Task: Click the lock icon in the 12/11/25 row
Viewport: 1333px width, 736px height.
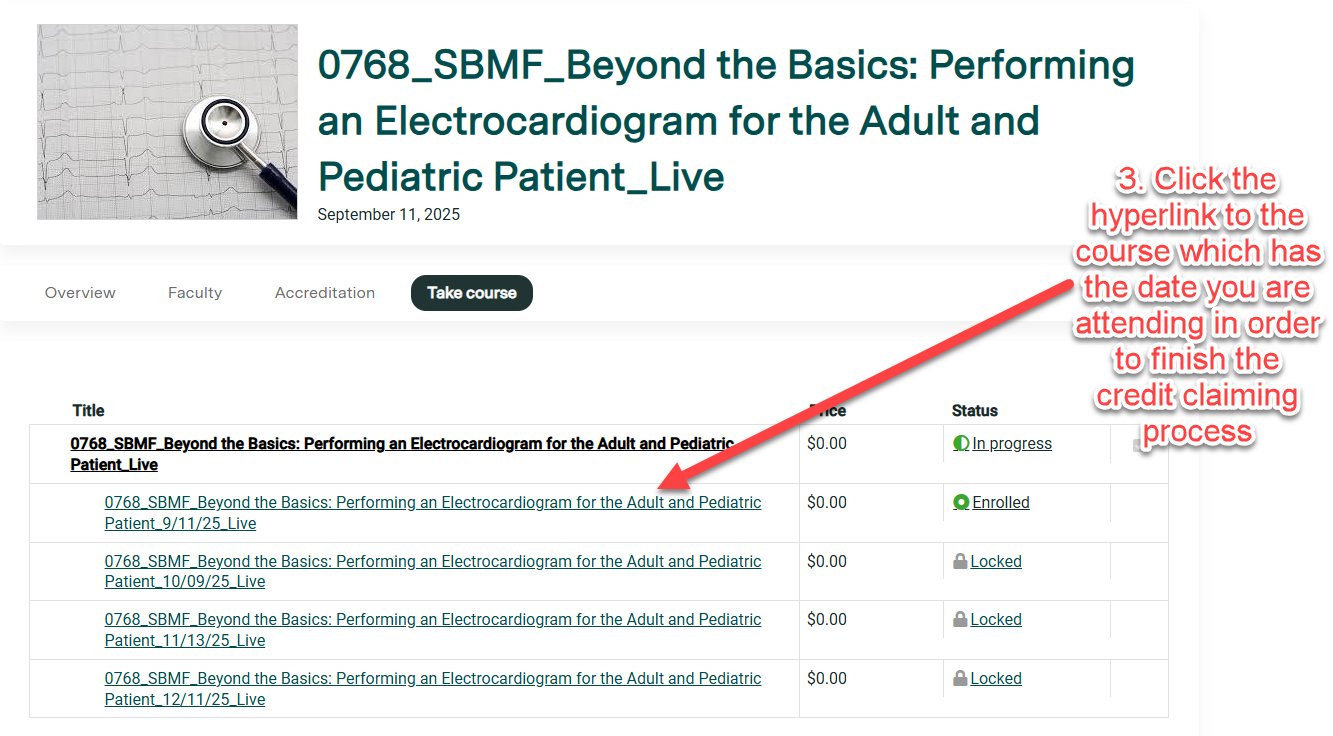Action: [x=960, y=679]
